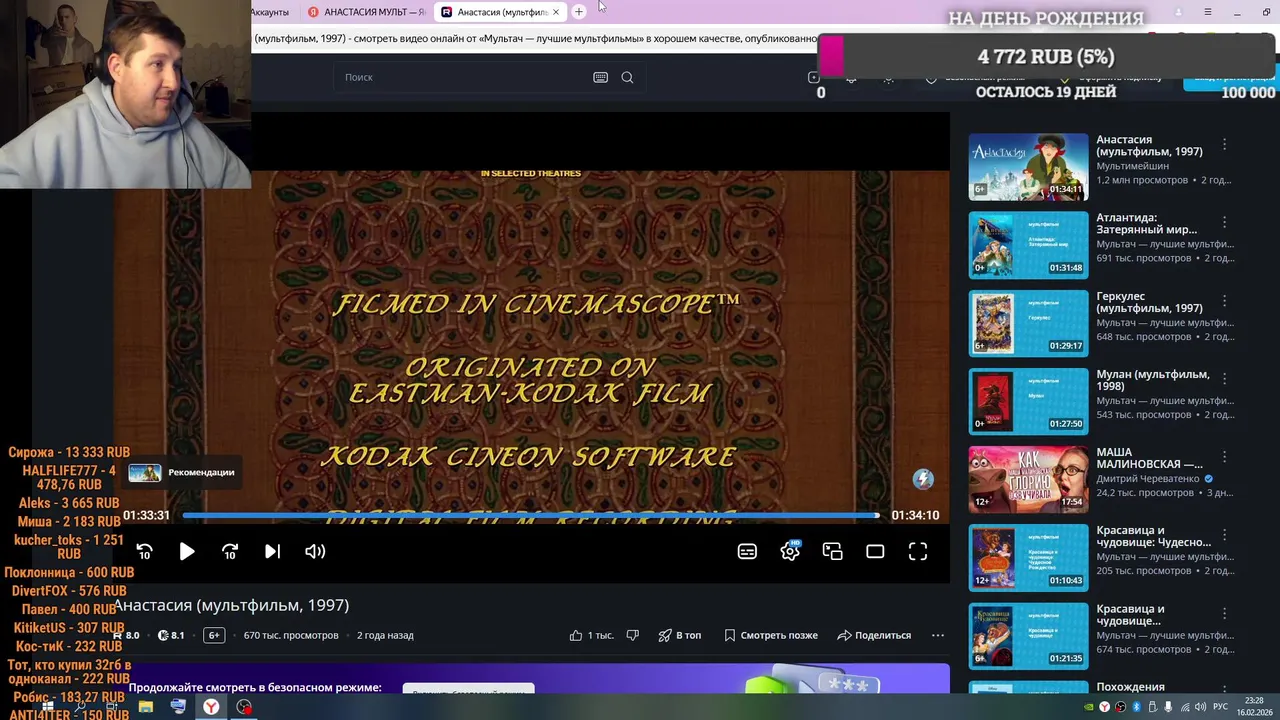This screenshot has height=720, width=1280.
Task: Click the 6+ age rating badge
Action: [213, 635]
